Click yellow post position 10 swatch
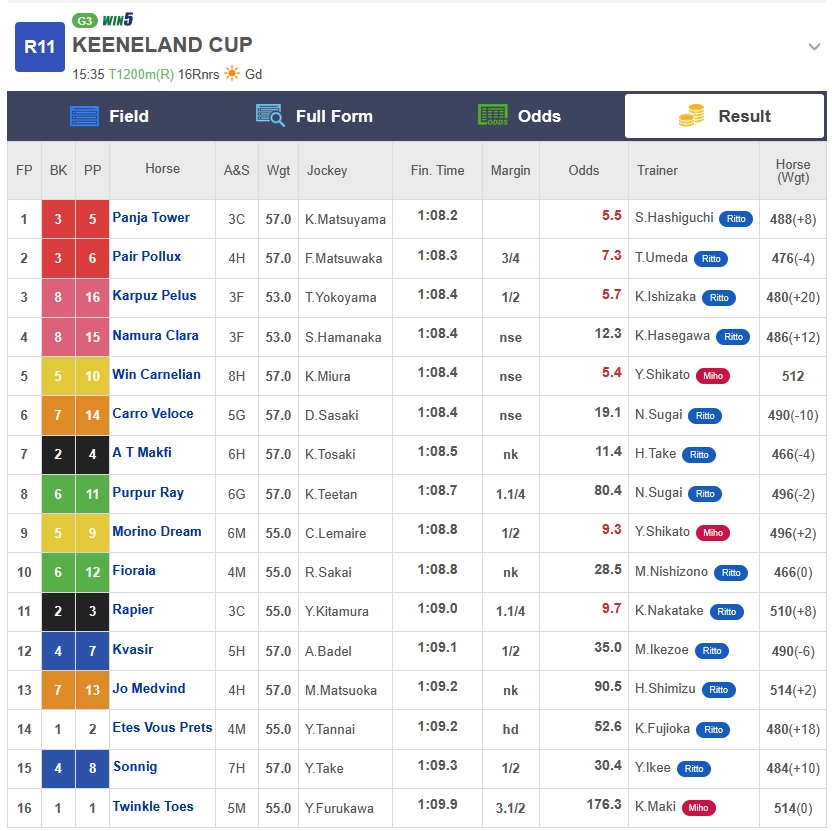This screenshot has width=832, height=831. click(92, 376)
